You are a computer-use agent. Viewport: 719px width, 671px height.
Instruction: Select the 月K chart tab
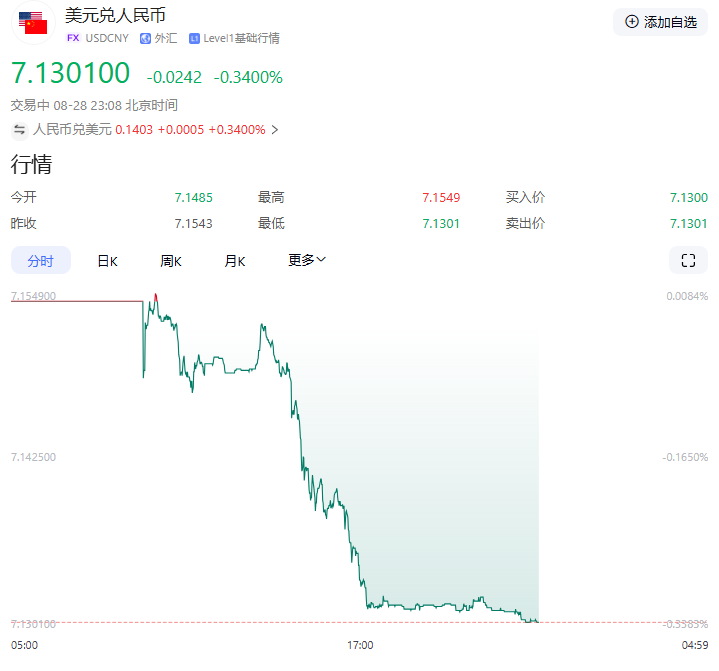pyautogui.click(x=235, y=261)
